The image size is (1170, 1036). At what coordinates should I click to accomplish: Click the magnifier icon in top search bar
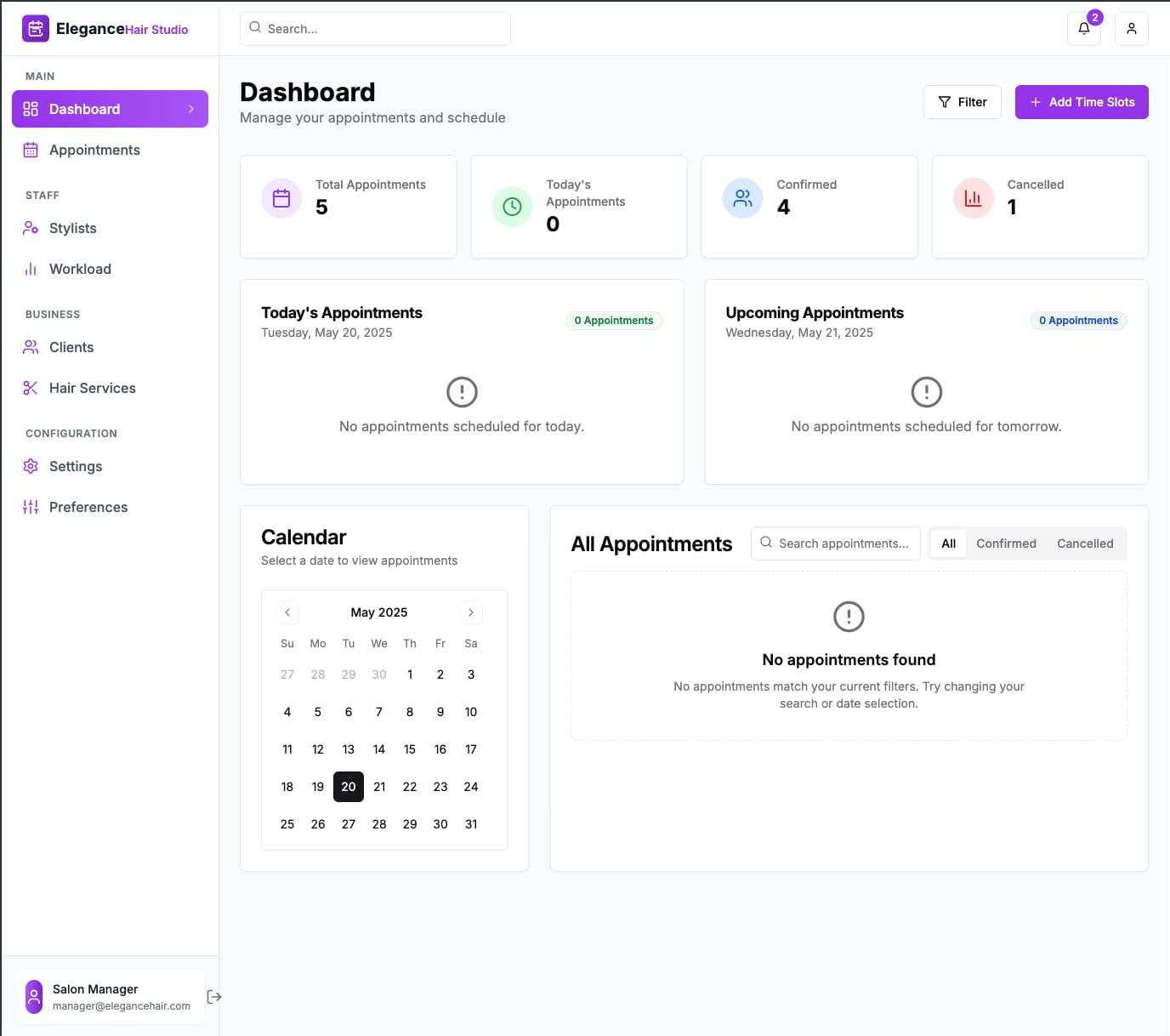[x=255, y=27]
